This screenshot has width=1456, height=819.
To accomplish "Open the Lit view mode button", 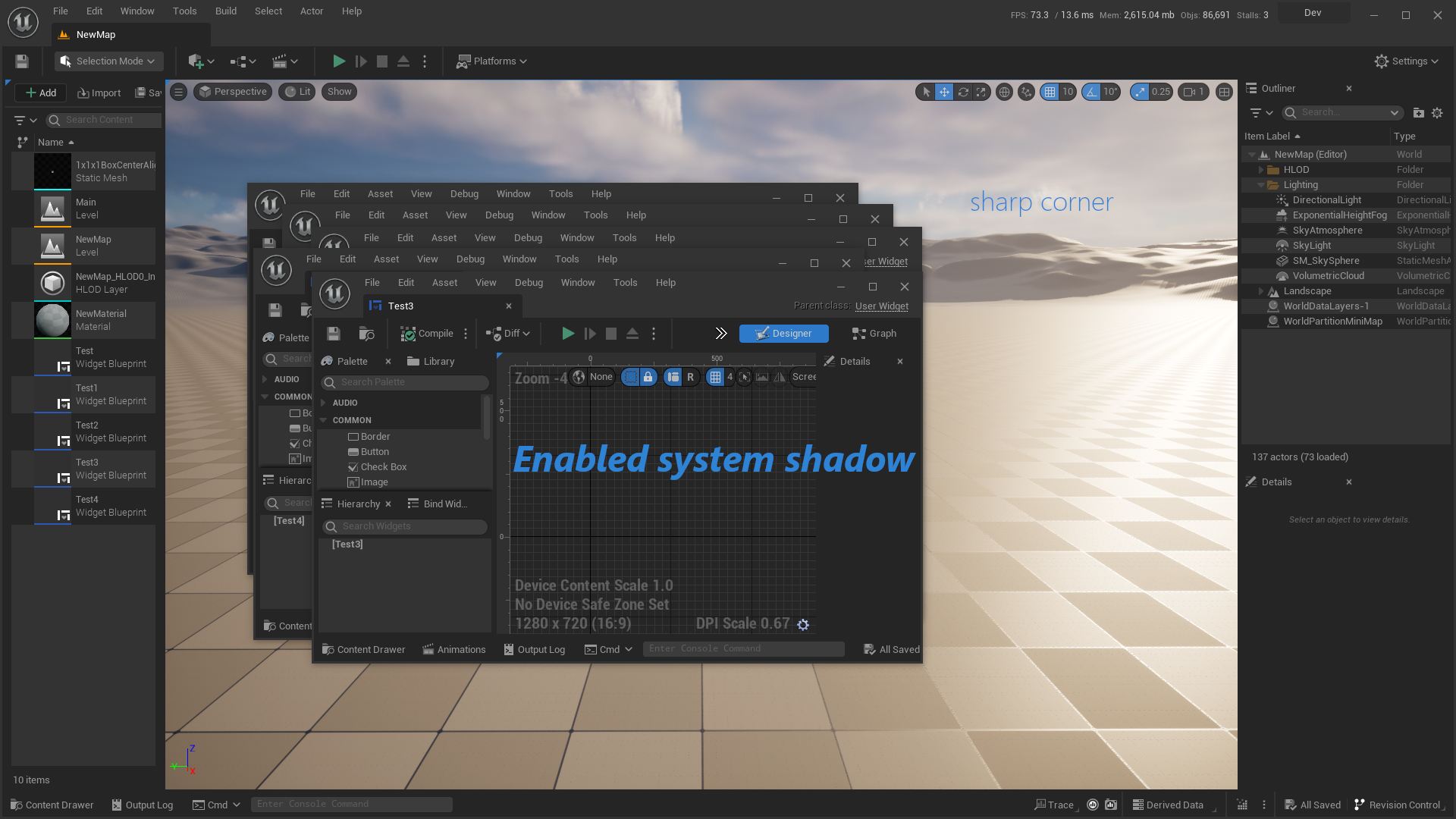I will [x=297, y=92].
